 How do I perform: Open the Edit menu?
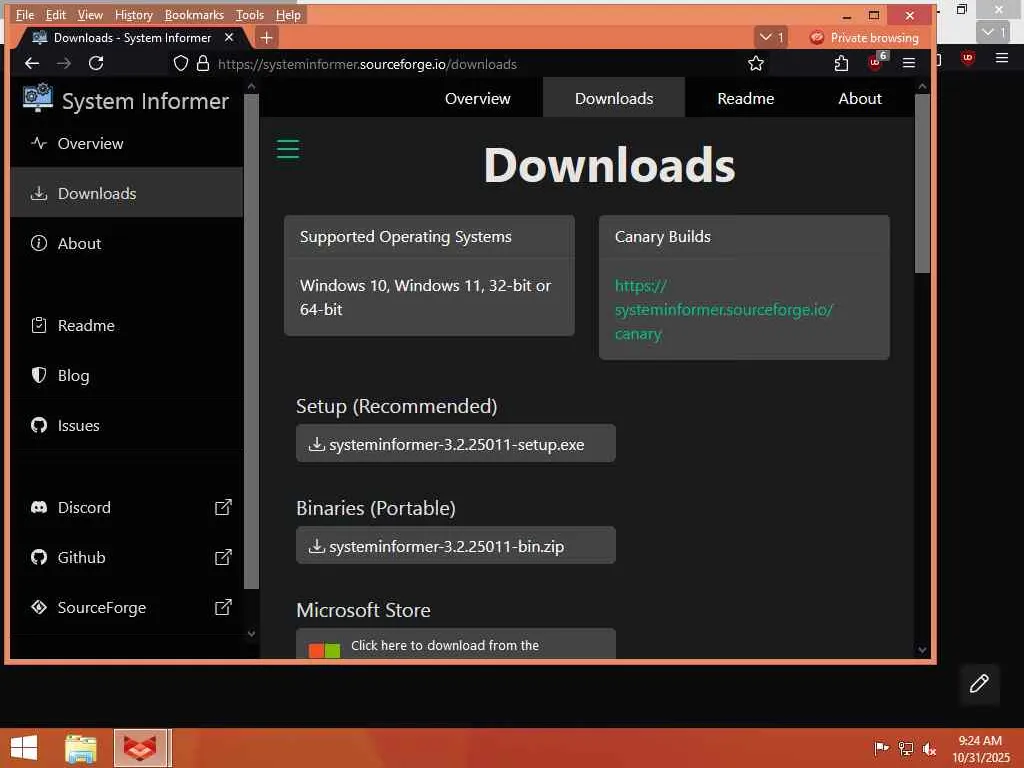[x=56, y=14]
